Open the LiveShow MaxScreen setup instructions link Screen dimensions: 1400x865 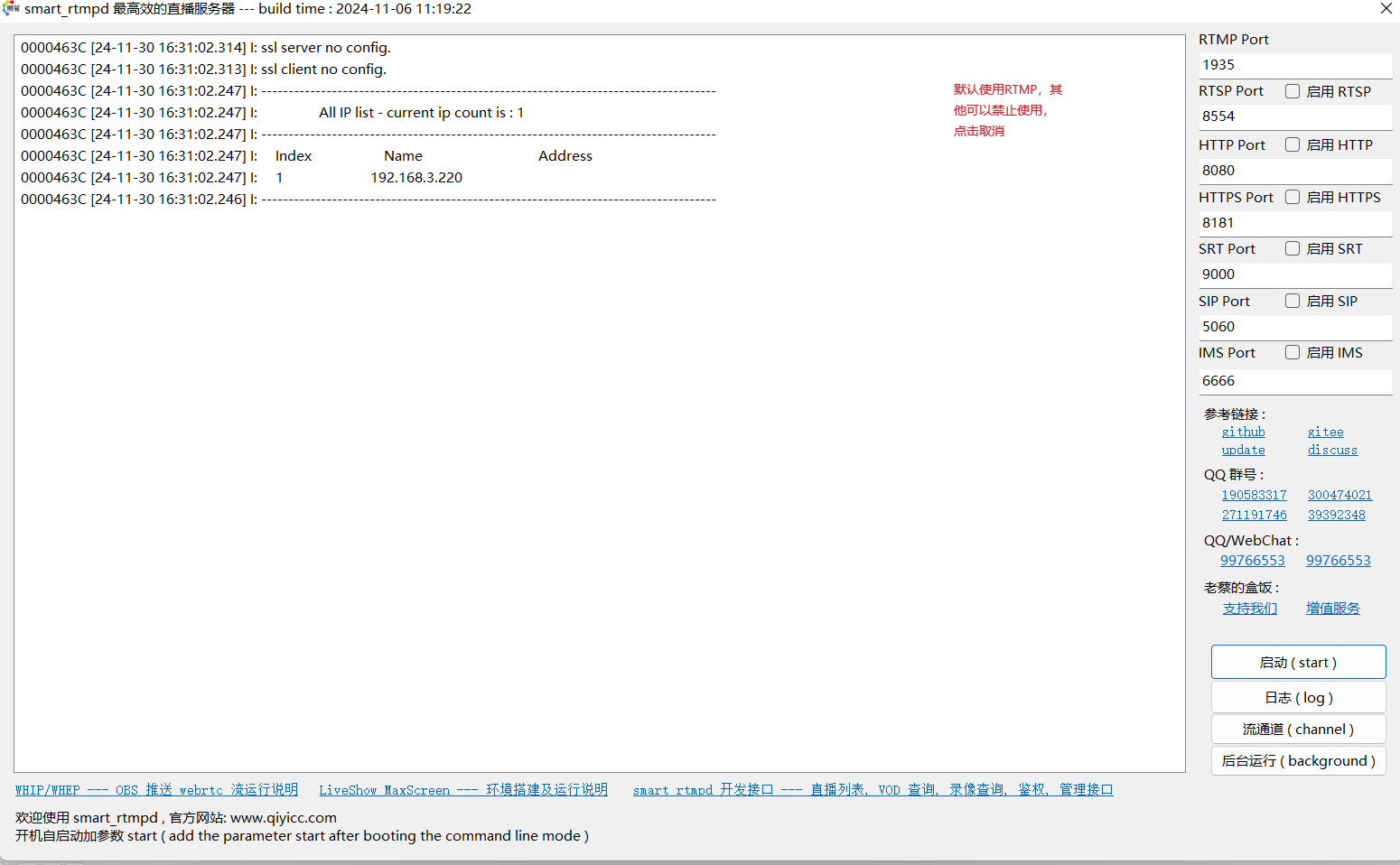(x=463, y=790)
